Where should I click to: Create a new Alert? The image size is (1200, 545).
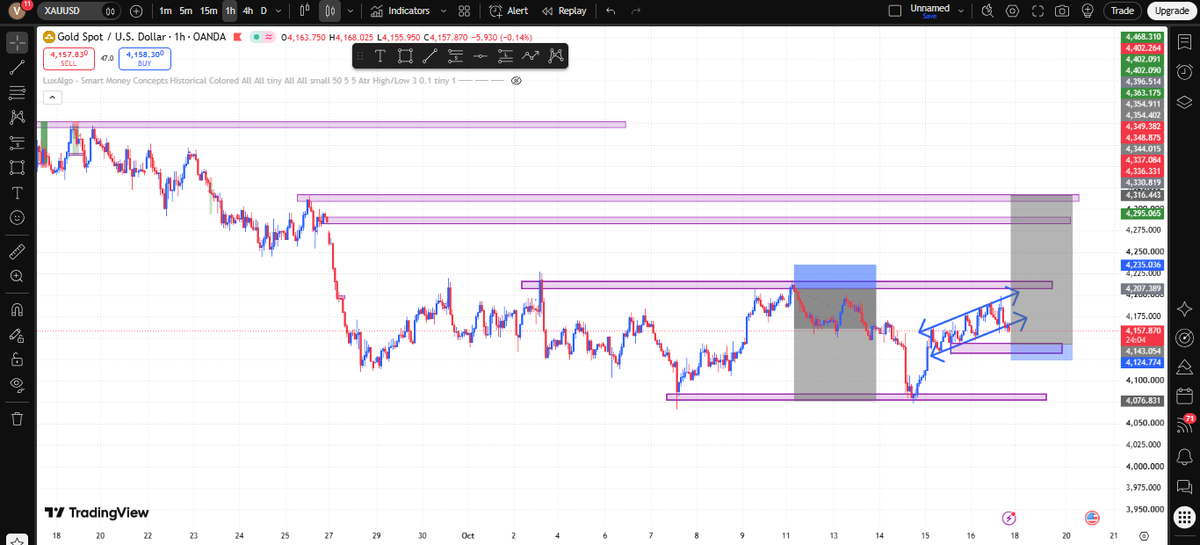click(509, 11)
